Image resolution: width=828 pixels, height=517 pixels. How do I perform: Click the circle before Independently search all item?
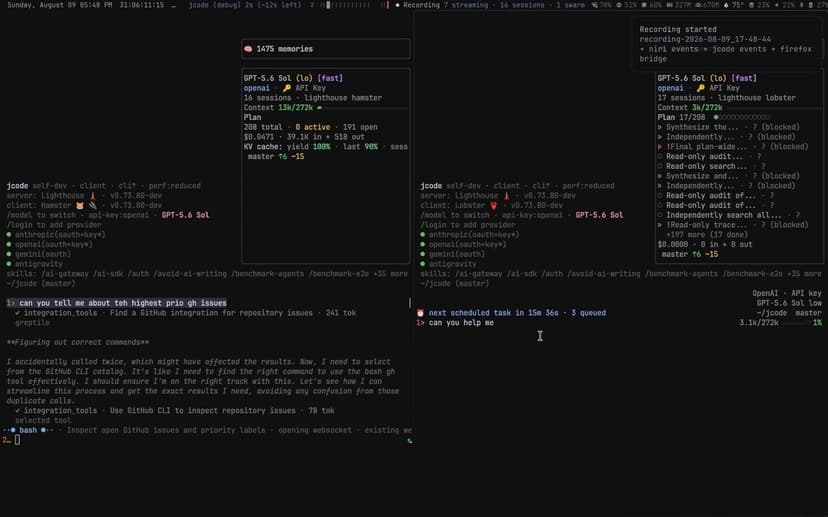[660, 215]
